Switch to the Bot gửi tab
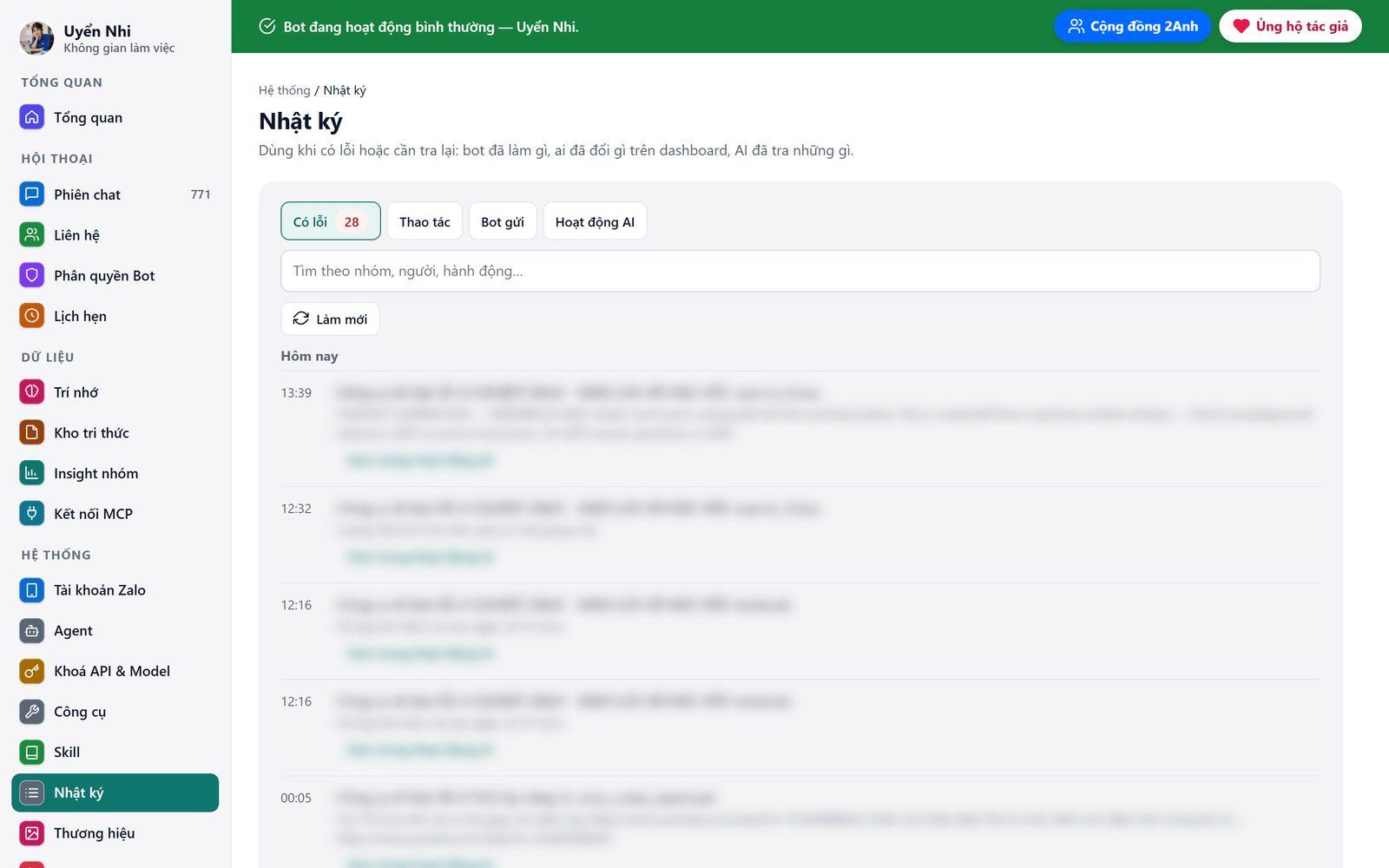 pos(503,221)
